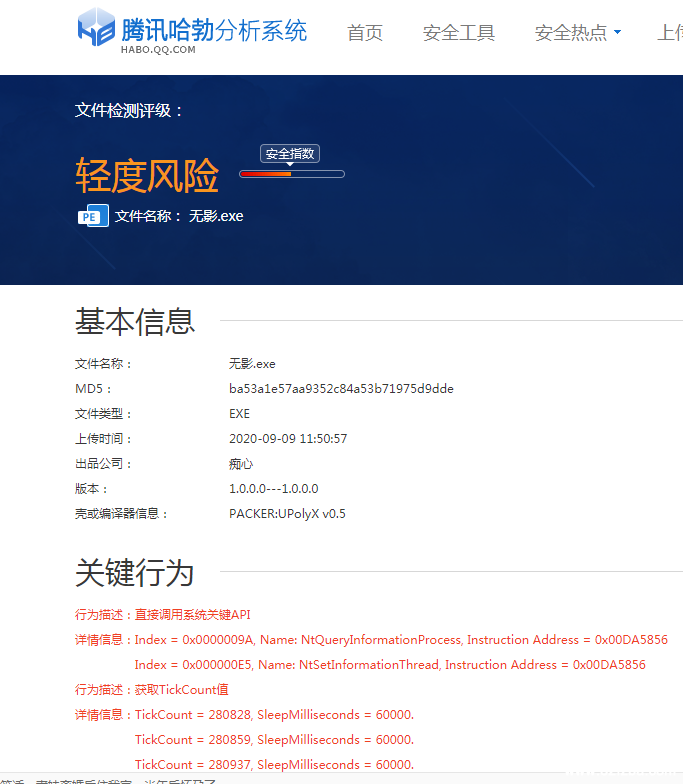Click the 关键行为 section heading
The width and height of the screenshot is (683, 784).
coord(135,573)
